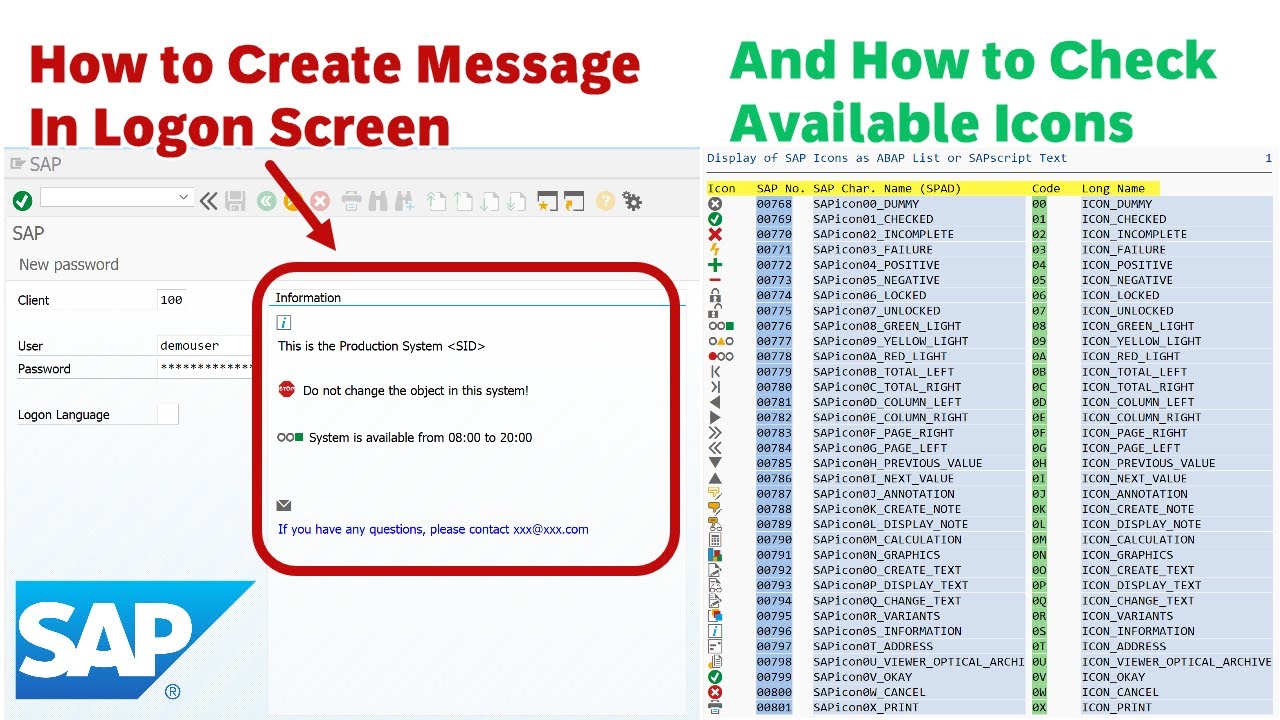Click the User field containing demouser

[205, 345]
